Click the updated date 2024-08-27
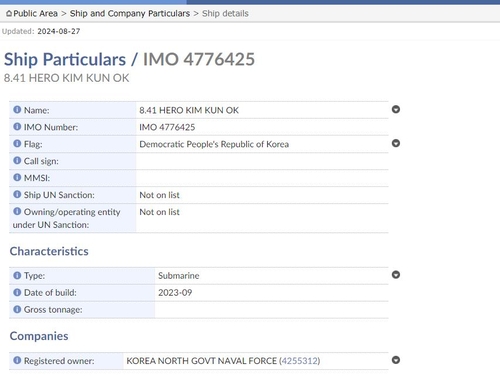Viewport: 500px width, 385px height. click(x=59, y=31)
